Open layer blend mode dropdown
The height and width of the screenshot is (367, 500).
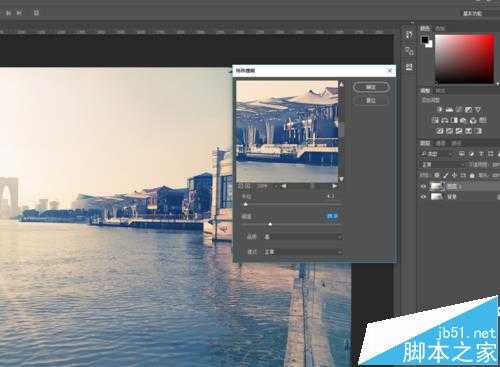[443, 165]
